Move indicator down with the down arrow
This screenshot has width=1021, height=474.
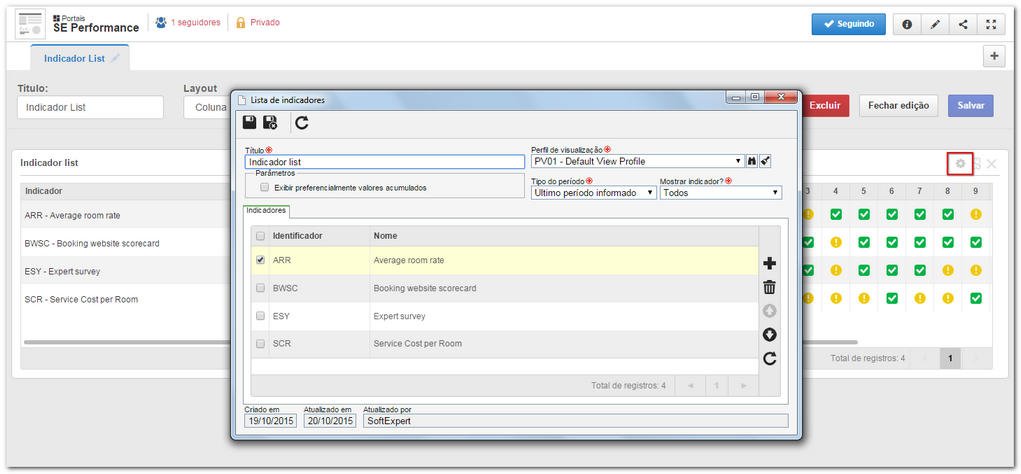click(769, 335)
